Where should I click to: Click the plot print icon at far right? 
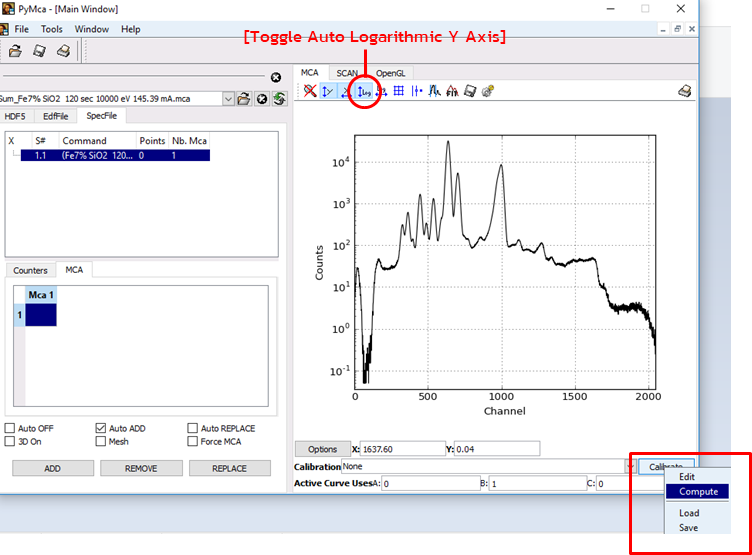[685, 91]
